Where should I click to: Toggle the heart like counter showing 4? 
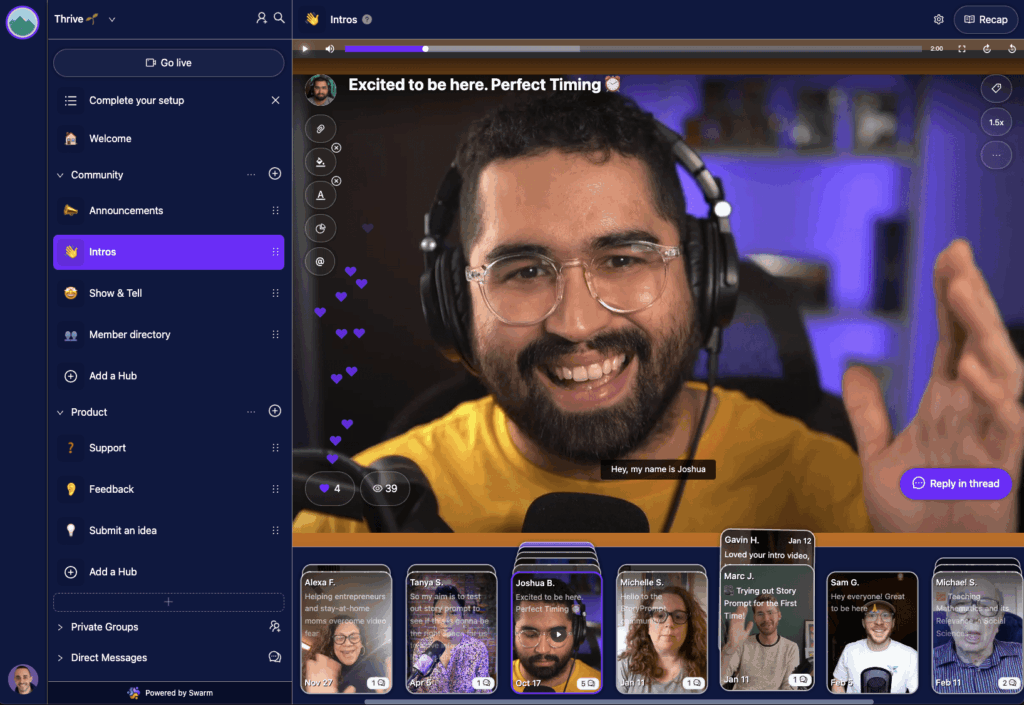coord(330,488)
